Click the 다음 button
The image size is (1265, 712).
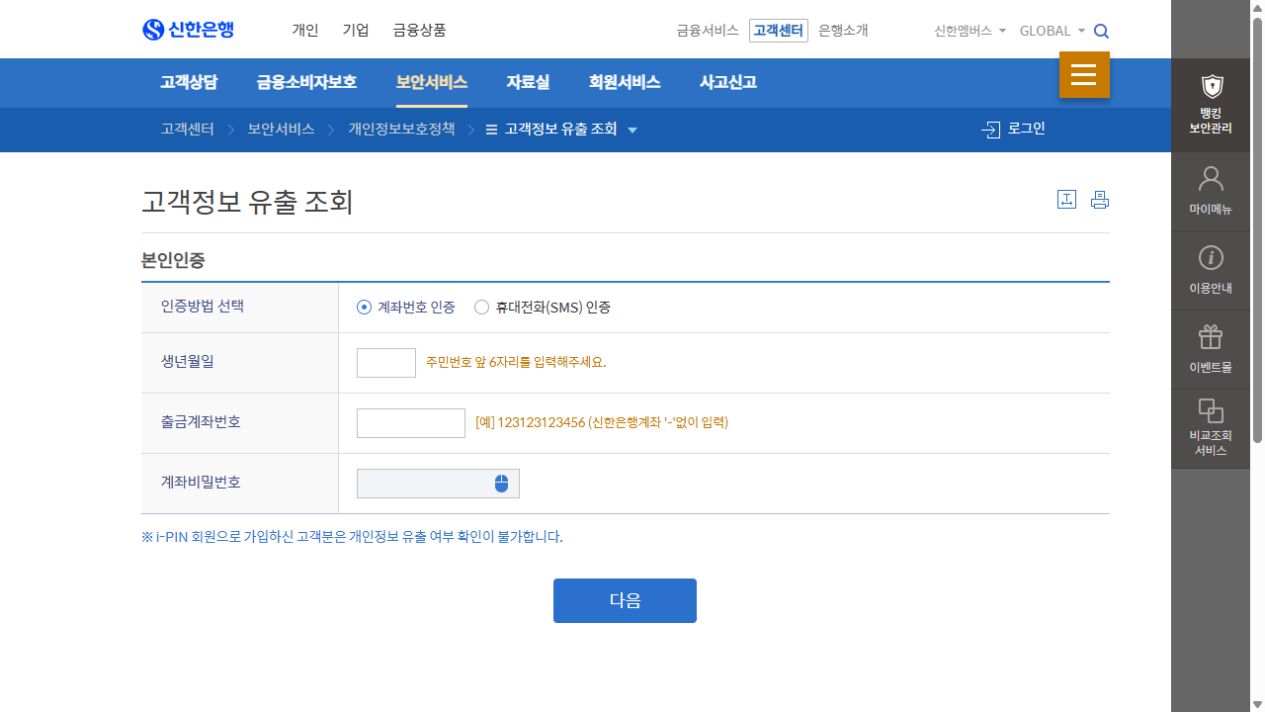(625, 601)
